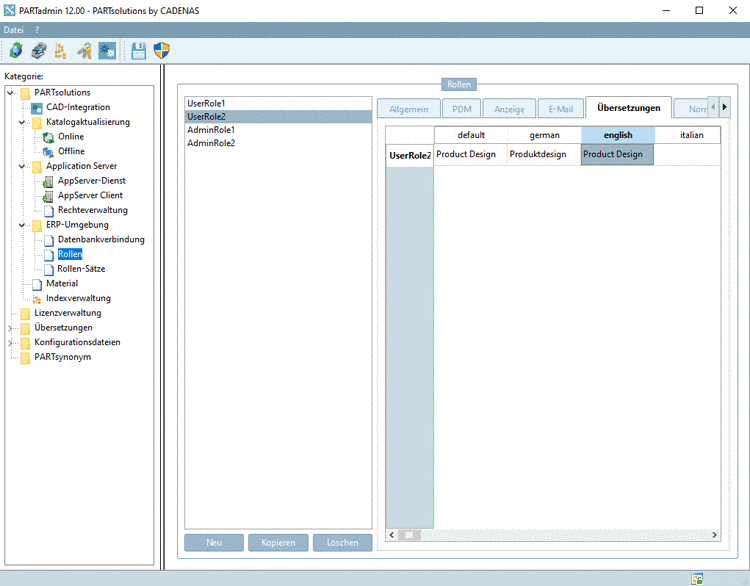
Task: Open the ? help menu
Action: [37, 30]
